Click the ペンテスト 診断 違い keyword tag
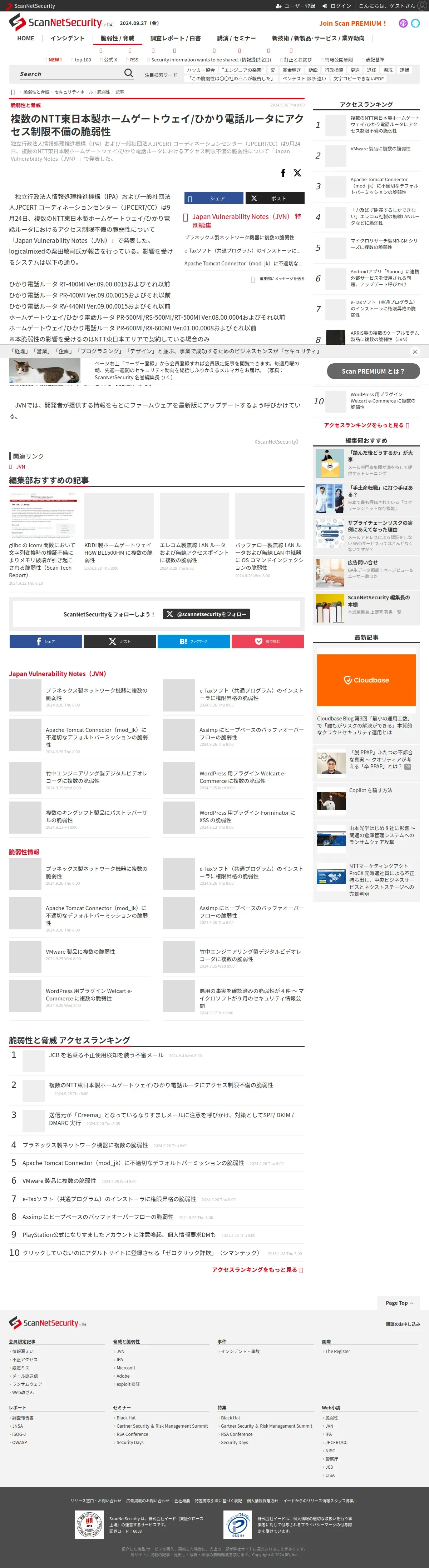This screenshot has width=429, height=1568. [x=304, y=79]
